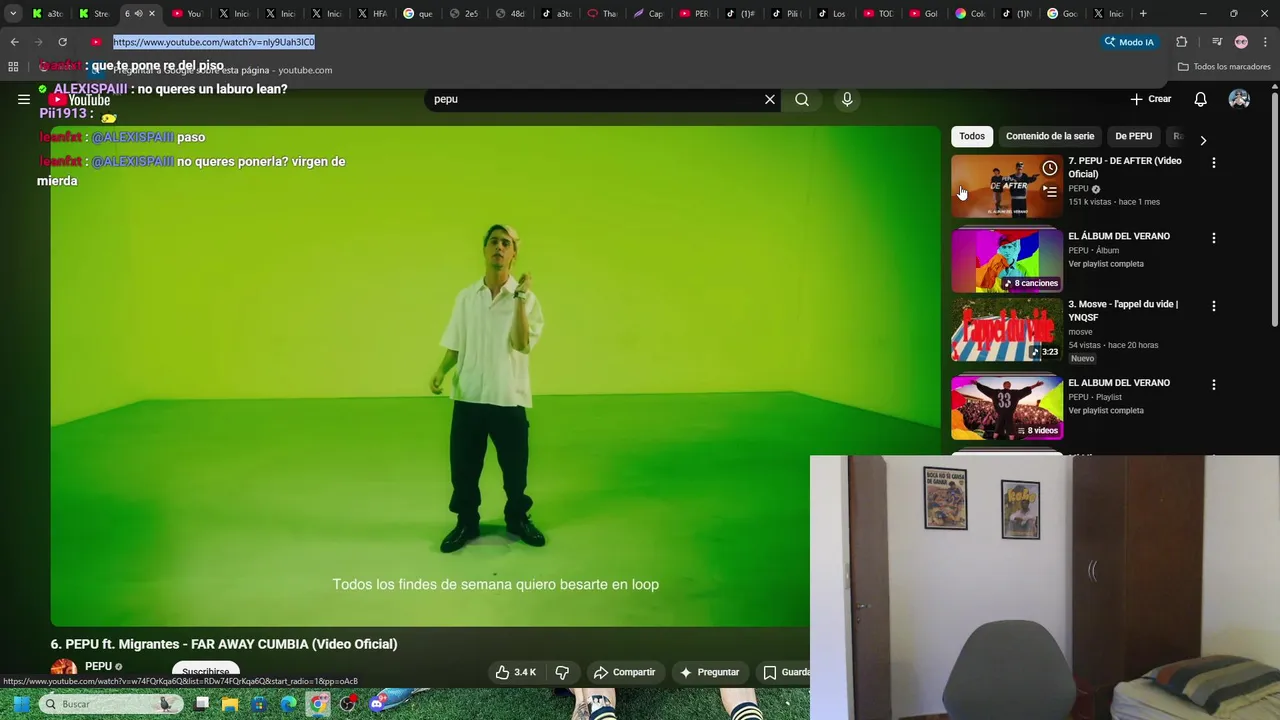Open Microsoft Edge from the taskbar
The height and width of the screenshot is (720, 1280).
[289, 704]
